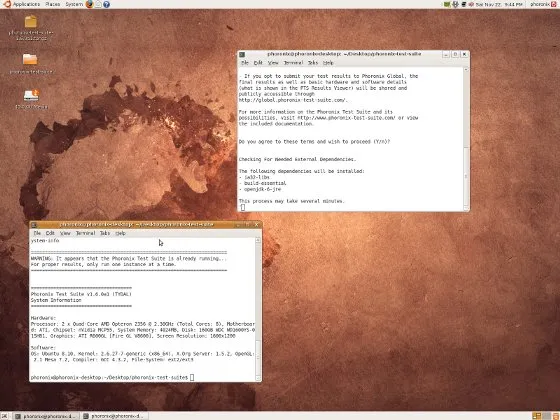This screenshot has height=420, width=560.
Task: Open the phoronix user switcher in the top panel
Action: coord(539,4)
